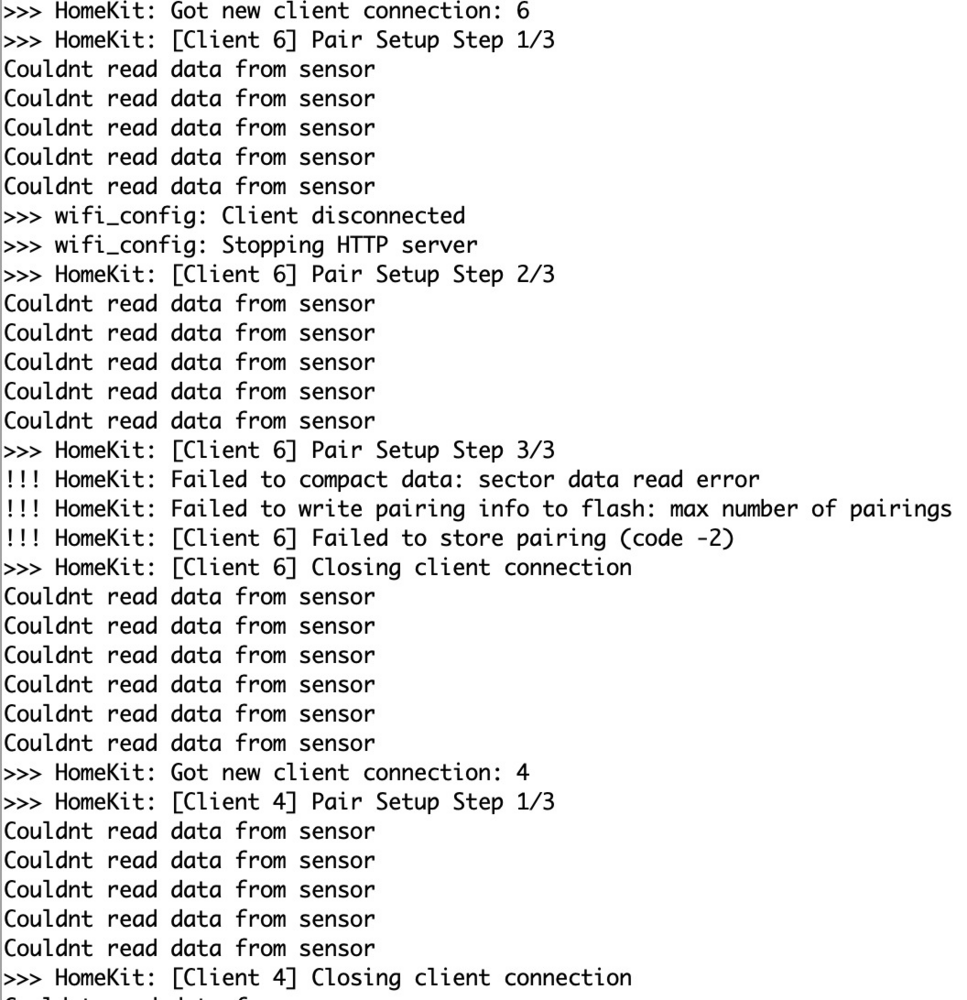The width and height of the screenshot is (967, 1000).
Task: Click the 'Failed to write pairing info' error
Action: [478, 510]
